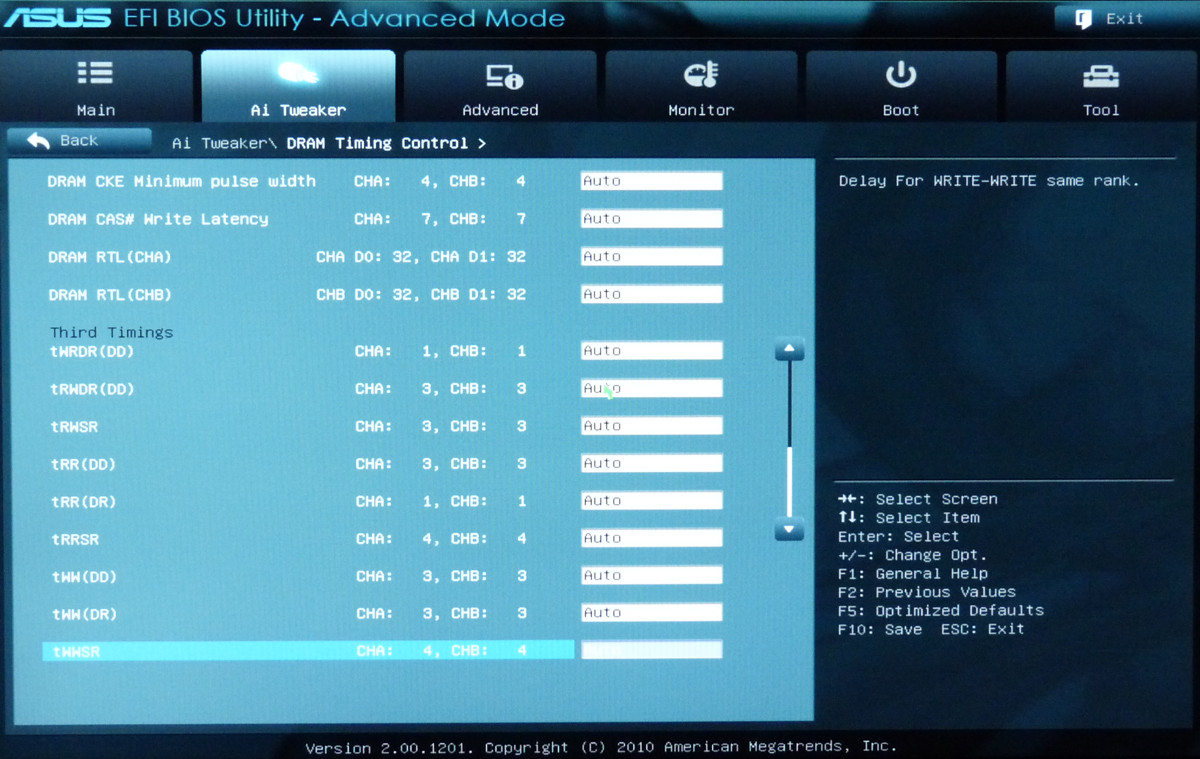Open the Main tab list icon
This screenshot has height=759, width=1200.
95,73
